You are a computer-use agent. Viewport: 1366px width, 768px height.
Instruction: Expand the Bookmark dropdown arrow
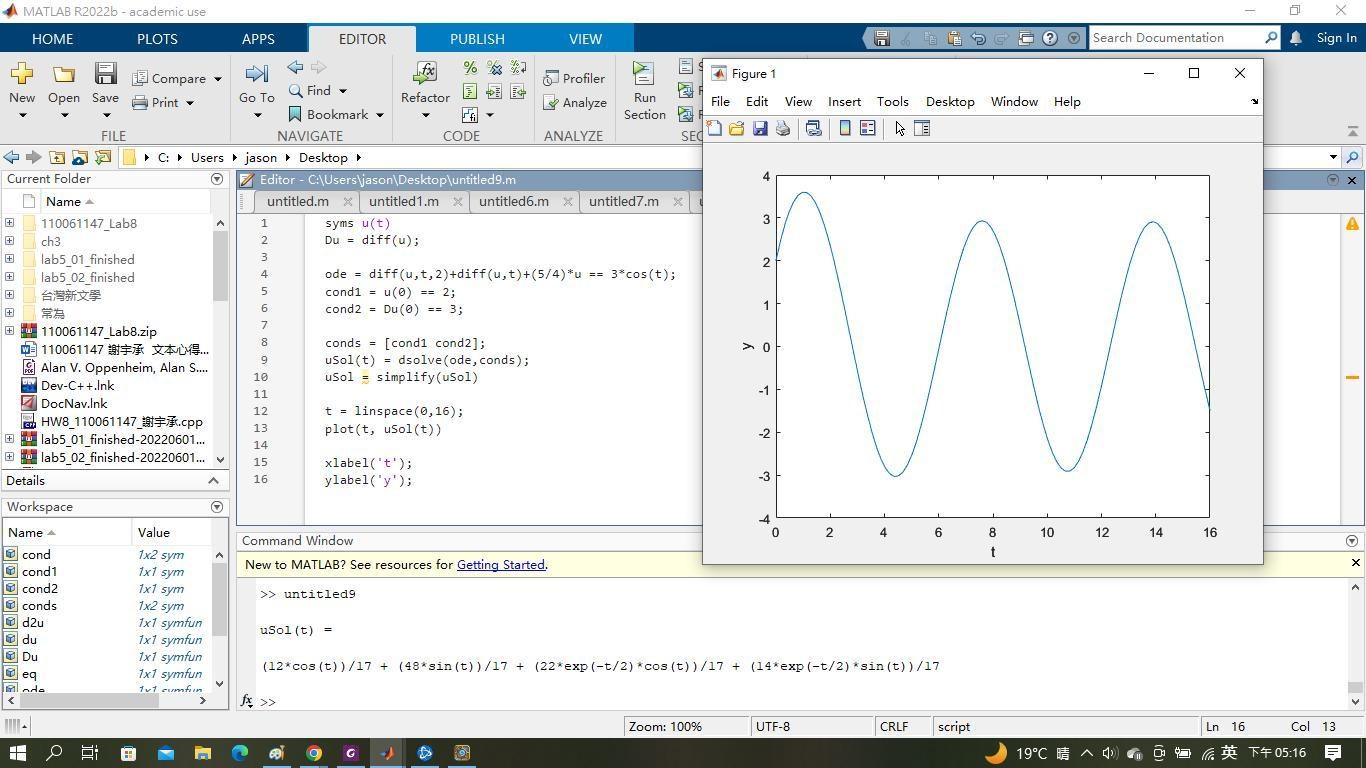click(x=379, y=114)
